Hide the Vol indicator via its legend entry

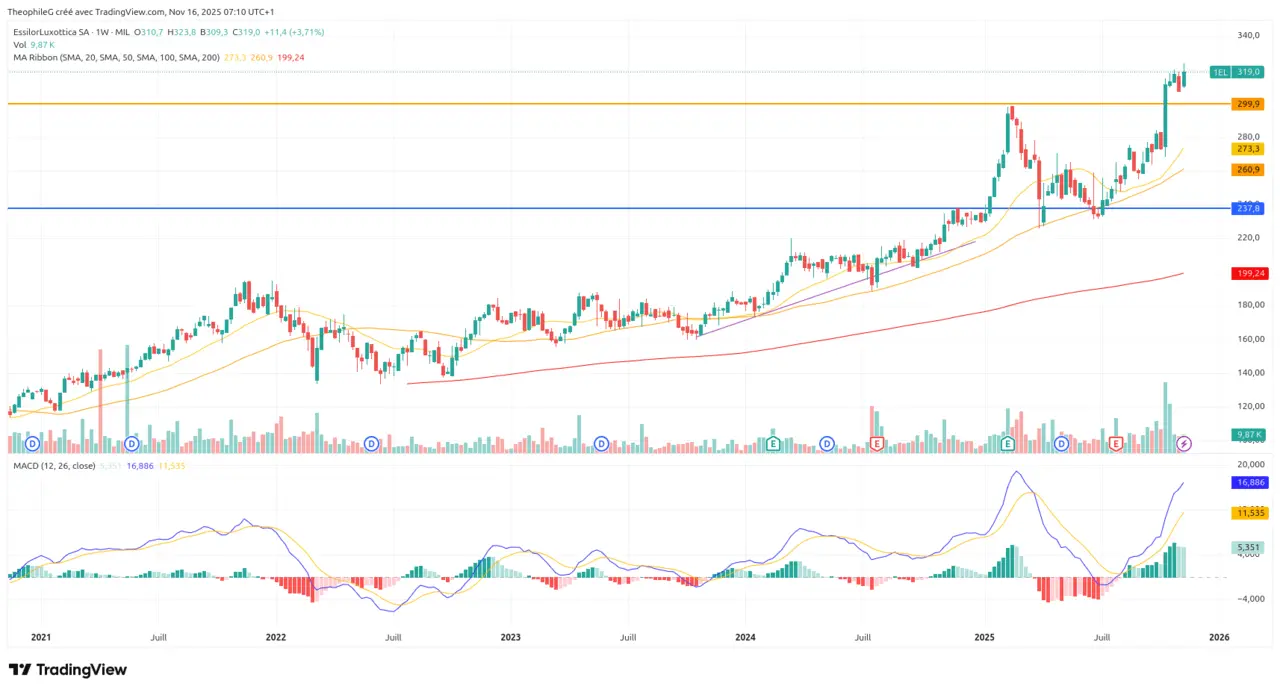point(18,44)
